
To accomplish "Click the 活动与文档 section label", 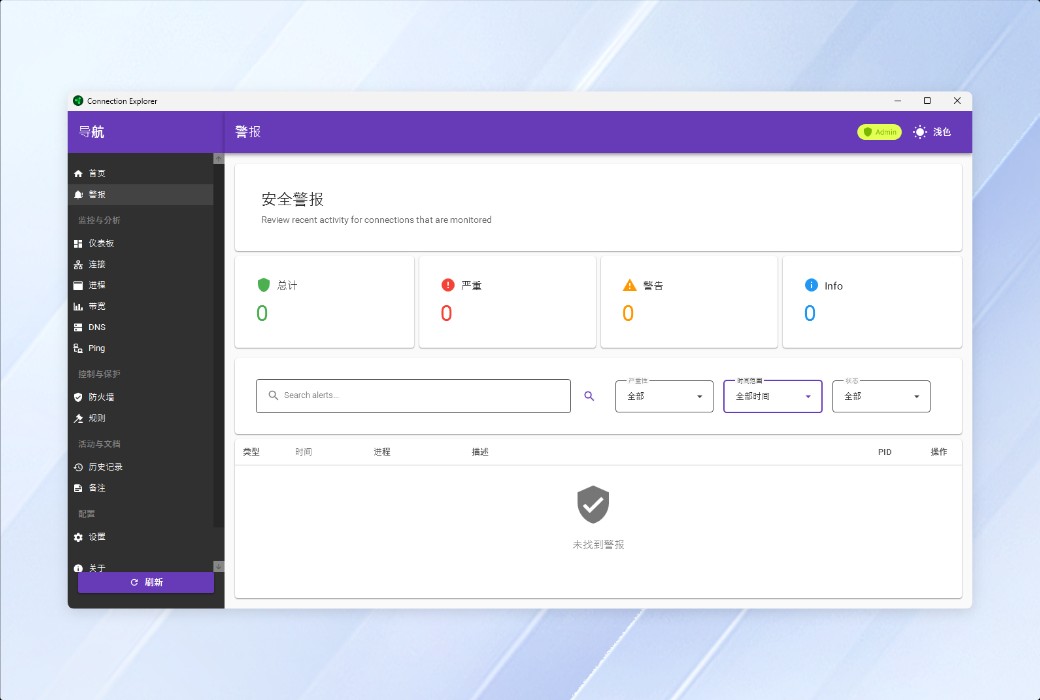I will click(99, 444).
